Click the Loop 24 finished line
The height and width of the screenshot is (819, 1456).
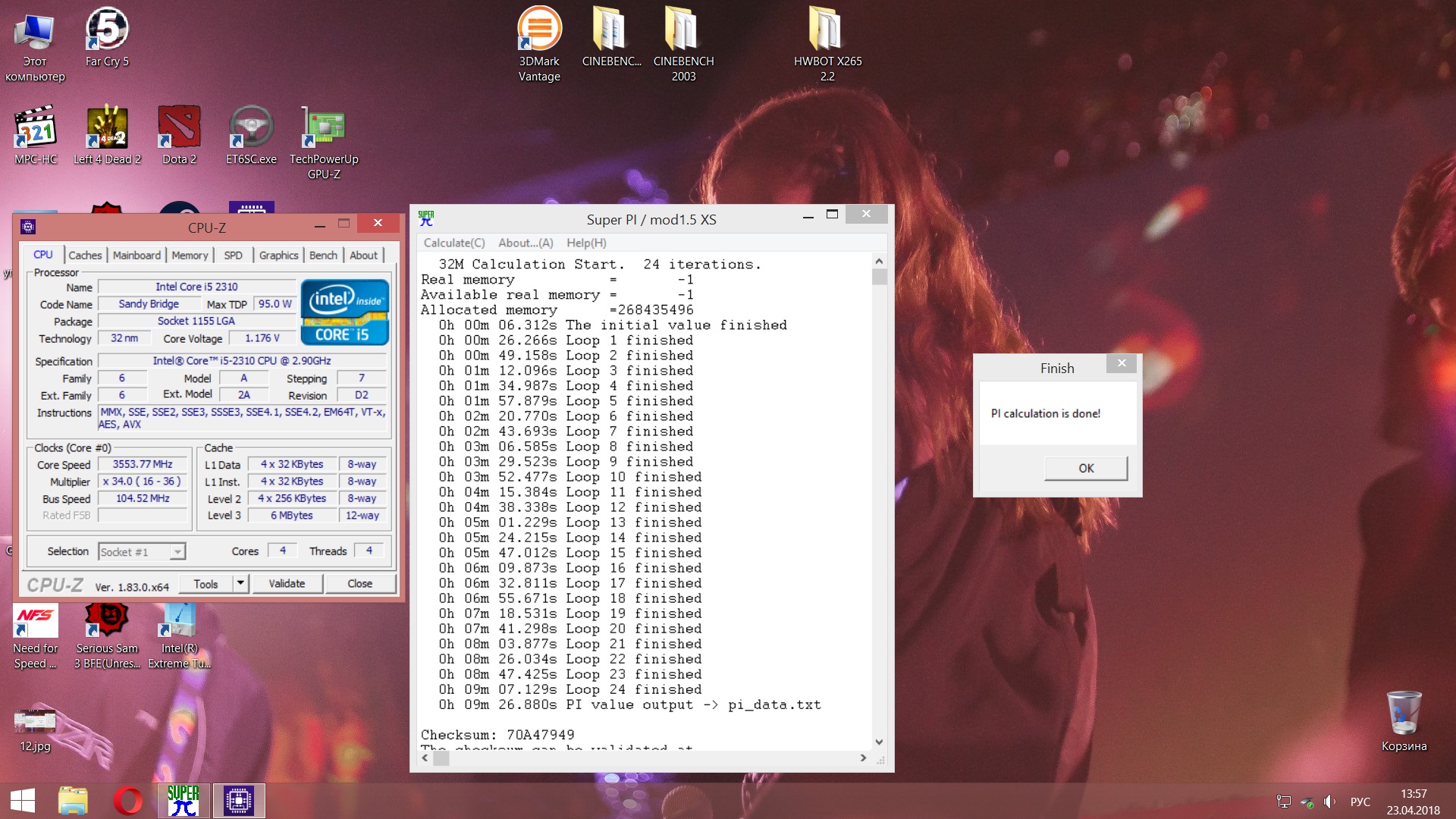[570, 689]
